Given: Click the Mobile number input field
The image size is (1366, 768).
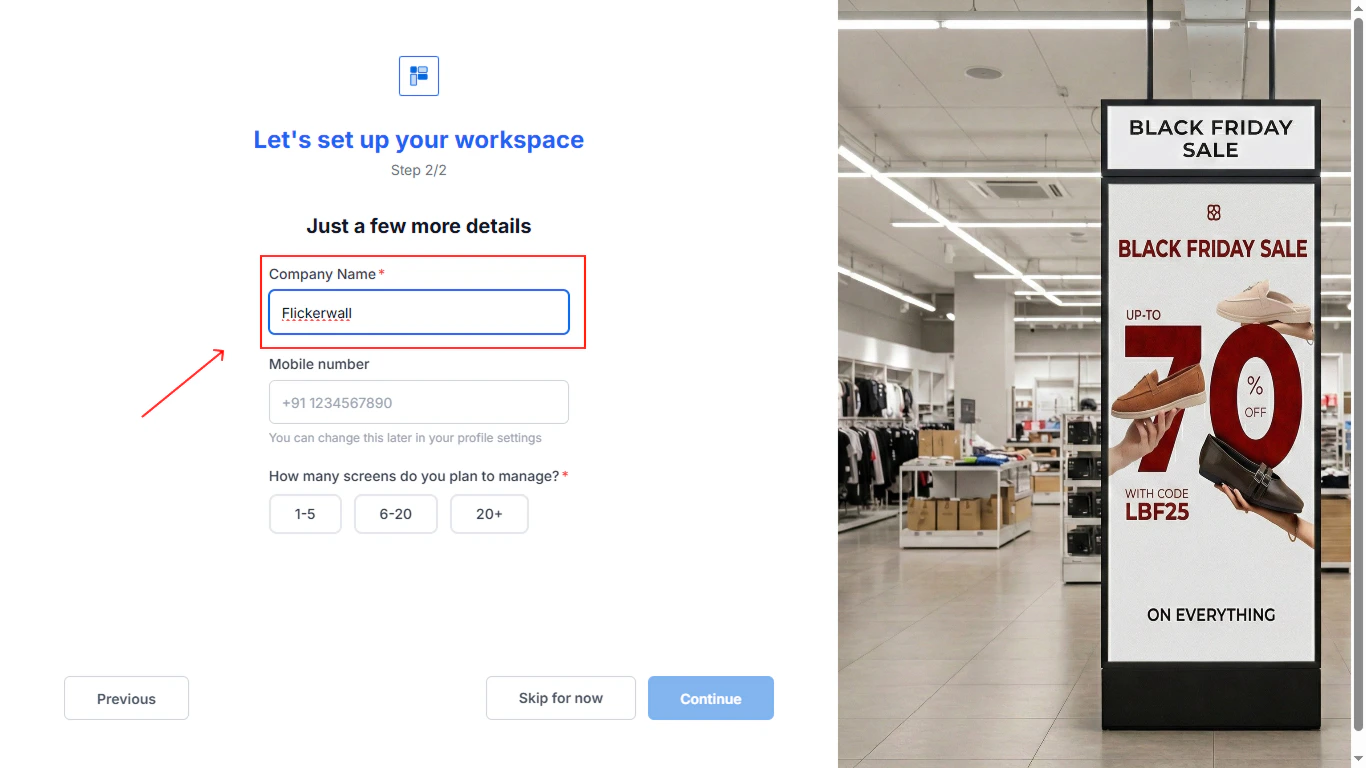Looking at the screenshot, I should pyautogui.click(x=419, y=402).
